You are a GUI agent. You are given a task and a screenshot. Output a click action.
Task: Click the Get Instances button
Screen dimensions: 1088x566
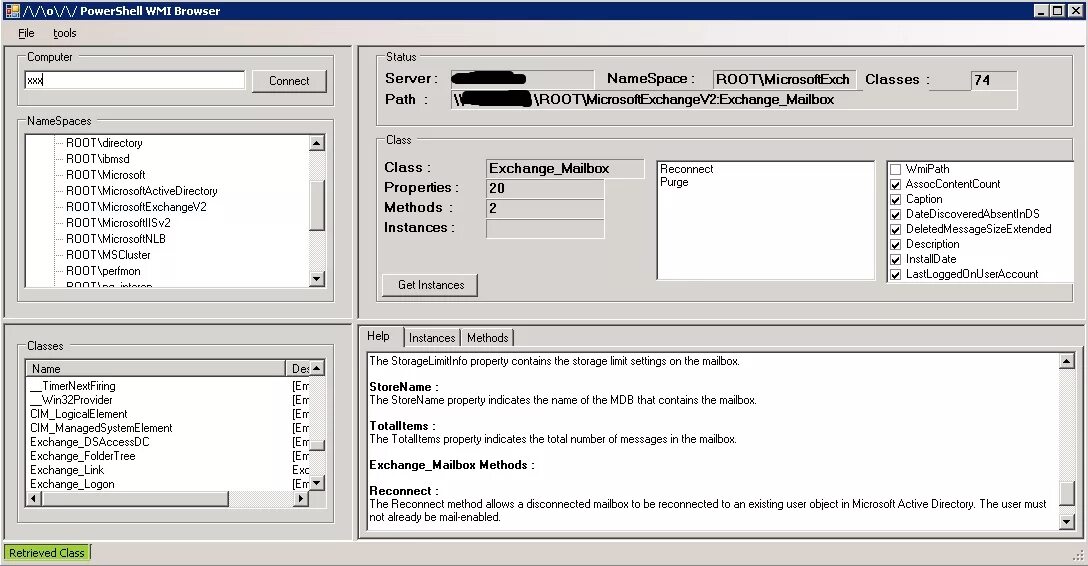pos(430,285)
